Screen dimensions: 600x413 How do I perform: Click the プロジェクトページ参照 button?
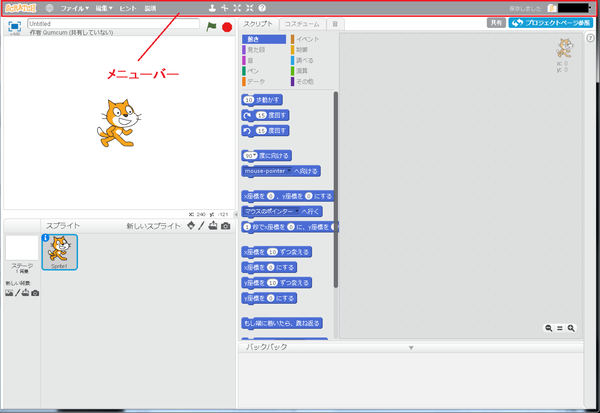[x=551, y=23]
